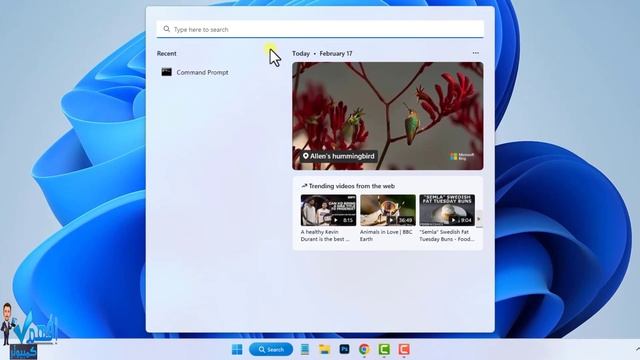Open the three-dots menu beside the Today date
The image size is (640, 360).
click(x=476, y=53)
